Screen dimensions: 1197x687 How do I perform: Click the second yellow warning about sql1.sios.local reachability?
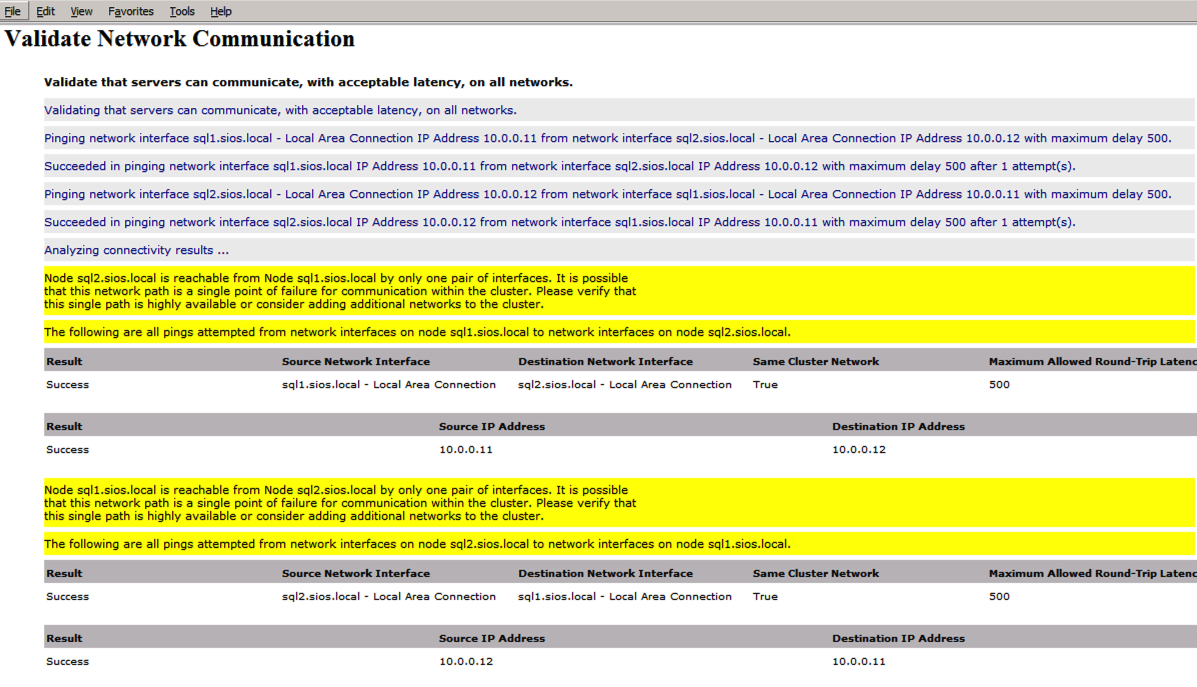[x=340, y=503]
